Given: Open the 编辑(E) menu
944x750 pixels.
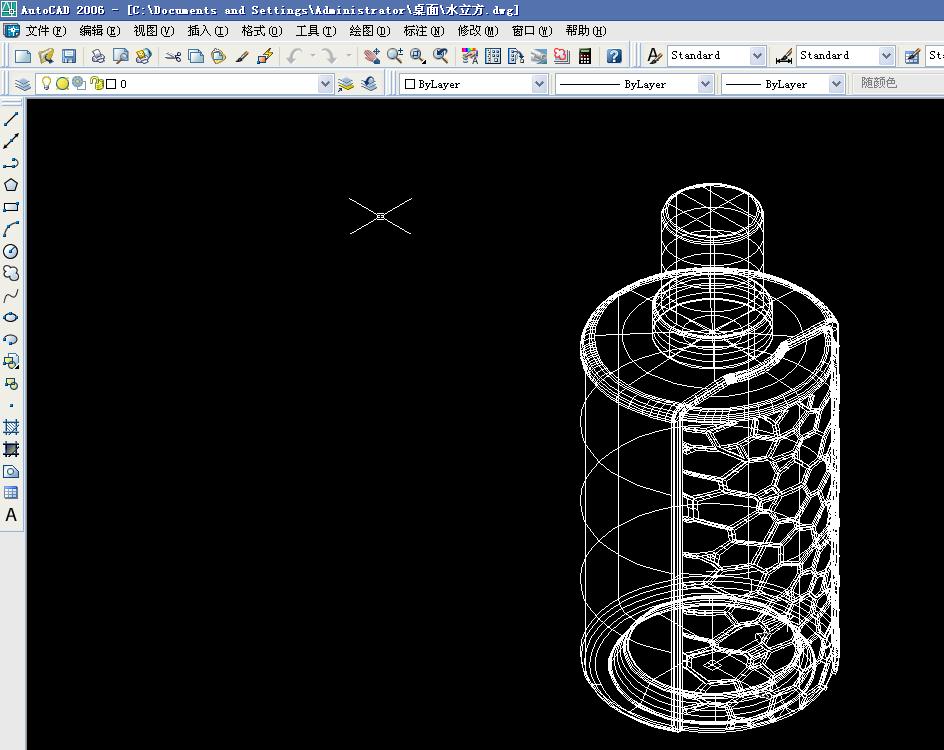Looking at the screenshot, I should pyautogui.click(x=100, y=31).
